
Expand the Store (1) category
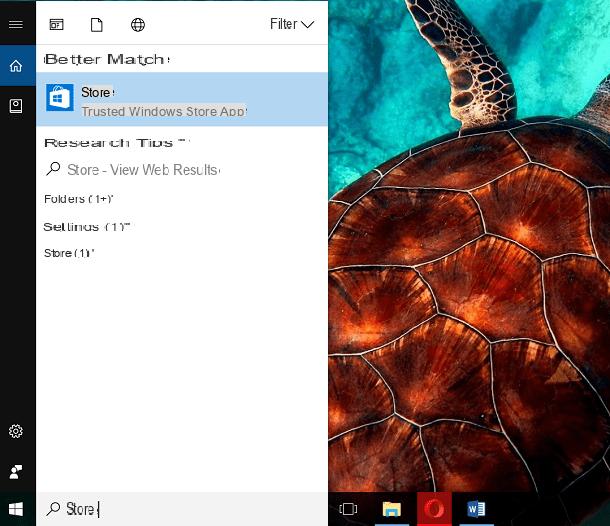point(69,253)
